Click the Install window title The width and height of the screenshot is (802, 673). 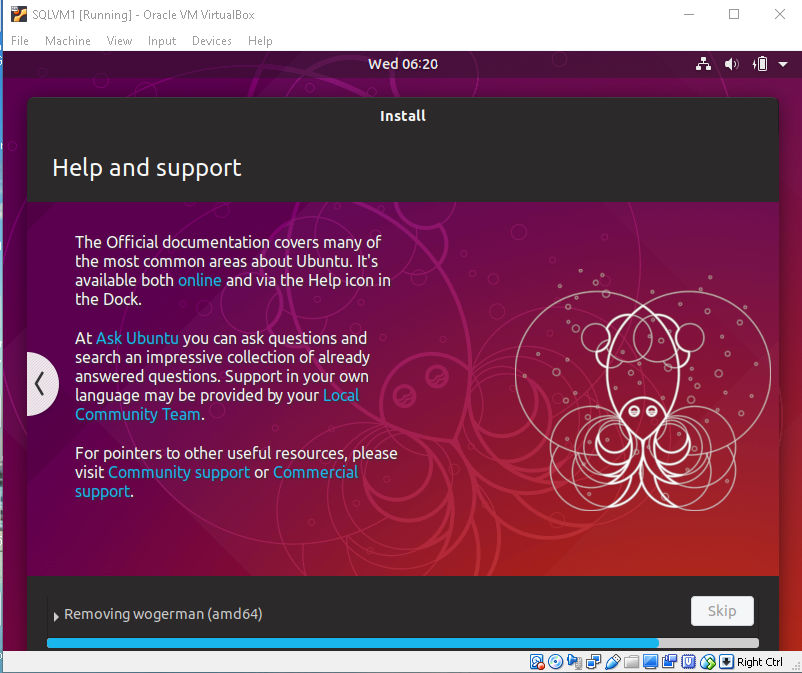tap(403, 116)
